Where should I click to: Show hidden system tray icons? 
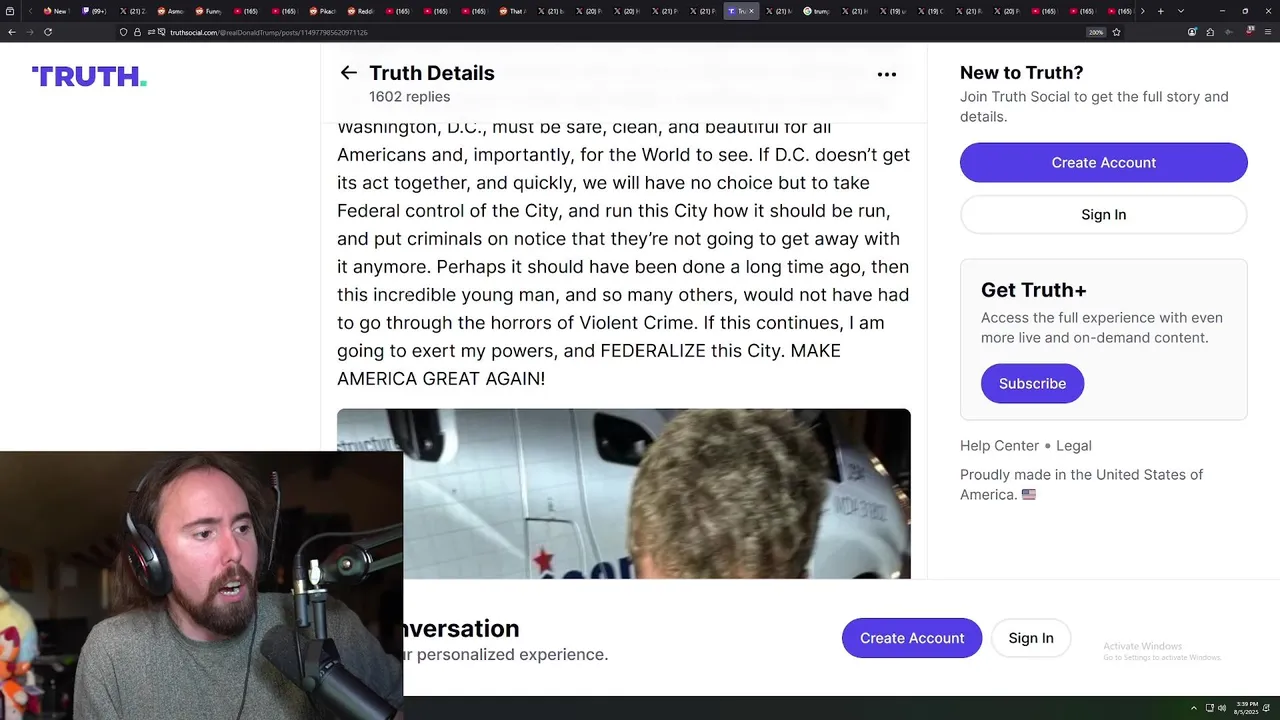tap(1193, 708)
